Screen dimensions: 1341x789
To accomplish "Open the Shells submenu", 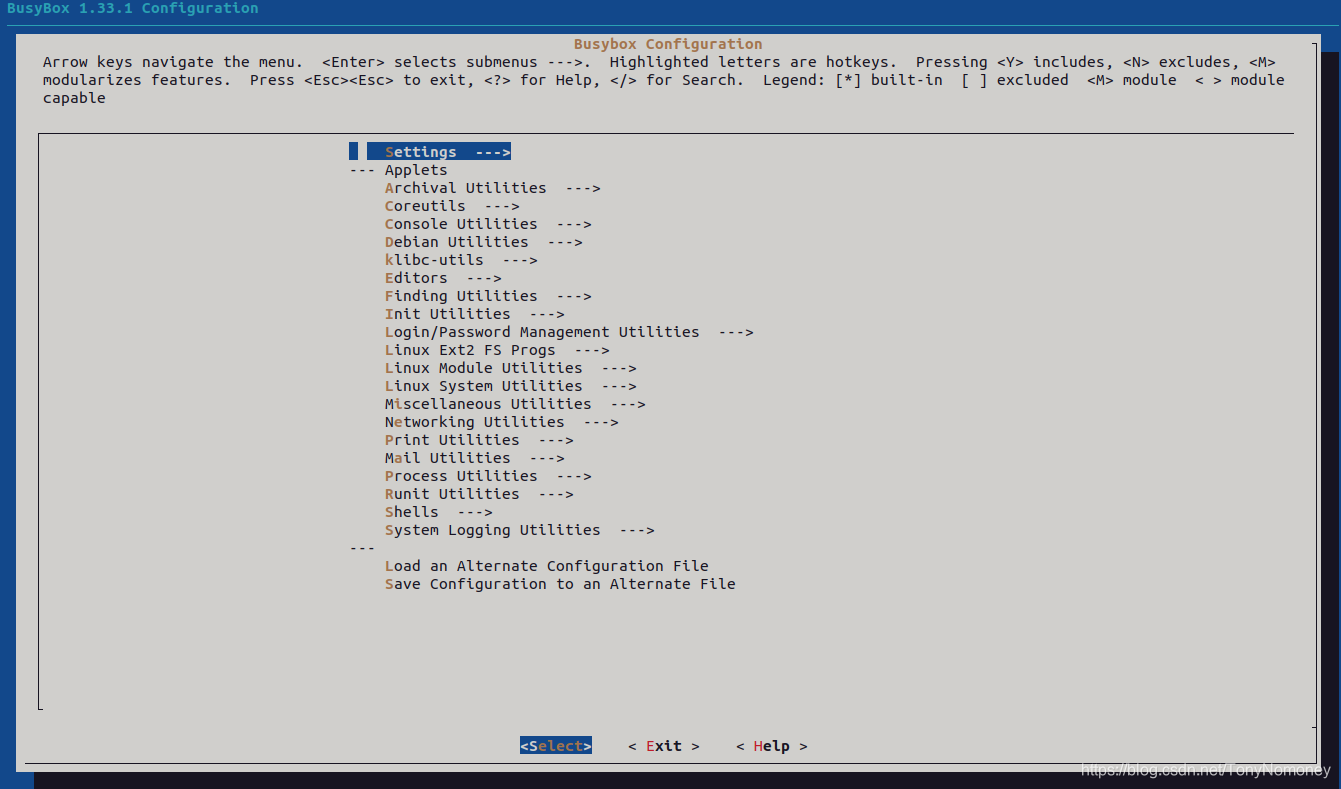I will 410,511.
